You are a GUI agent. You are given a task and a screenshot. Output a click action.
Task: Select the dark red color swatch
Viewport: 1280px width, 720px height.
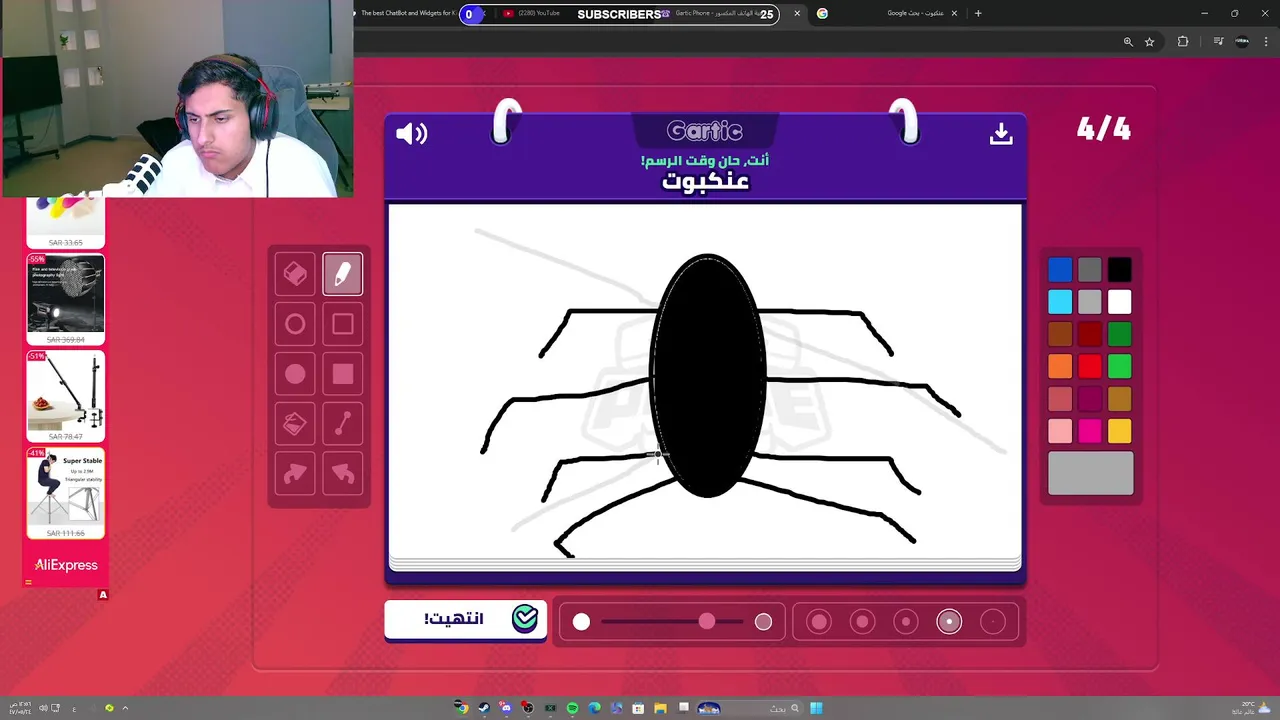click(1090, 334)
